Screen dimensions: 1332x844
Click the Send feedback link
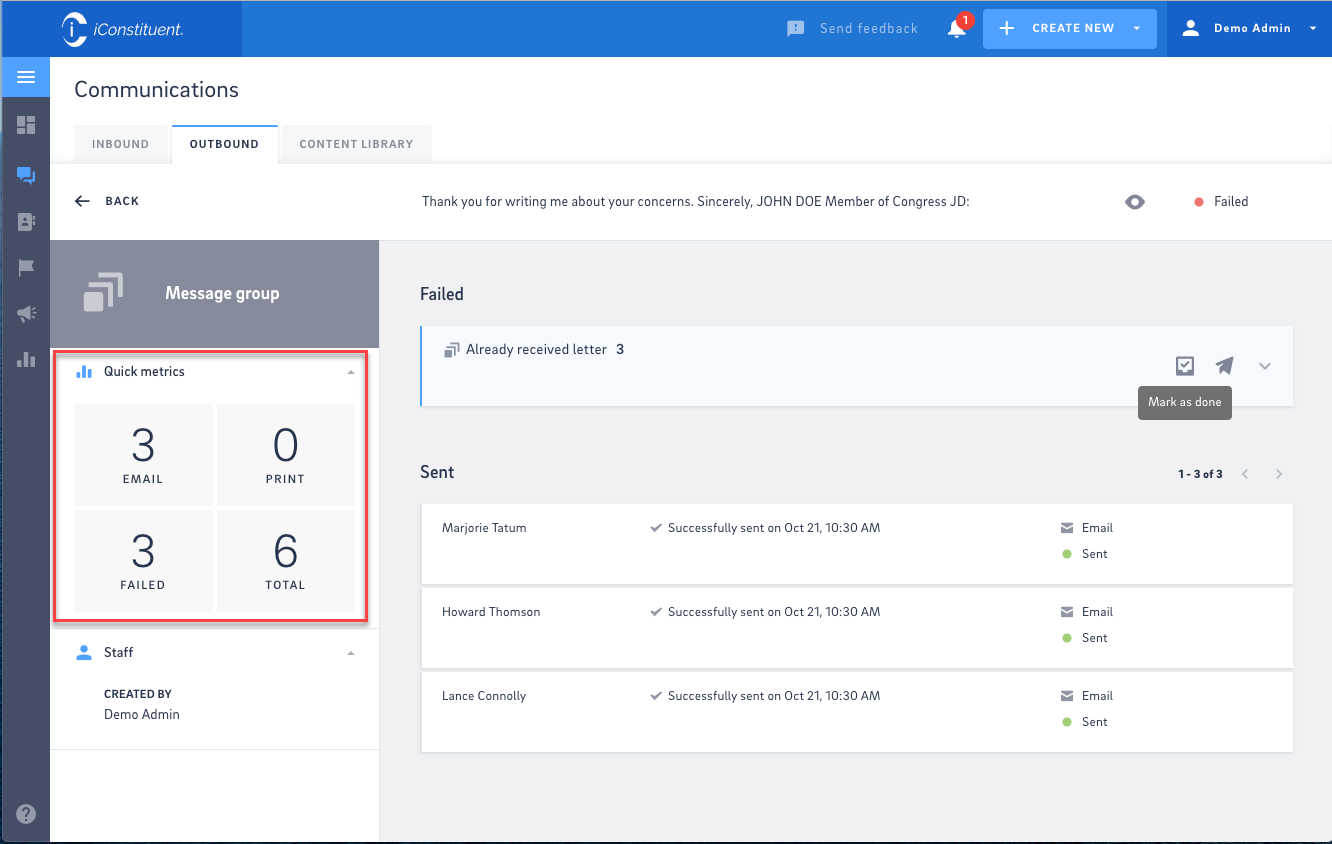point(852,29)
